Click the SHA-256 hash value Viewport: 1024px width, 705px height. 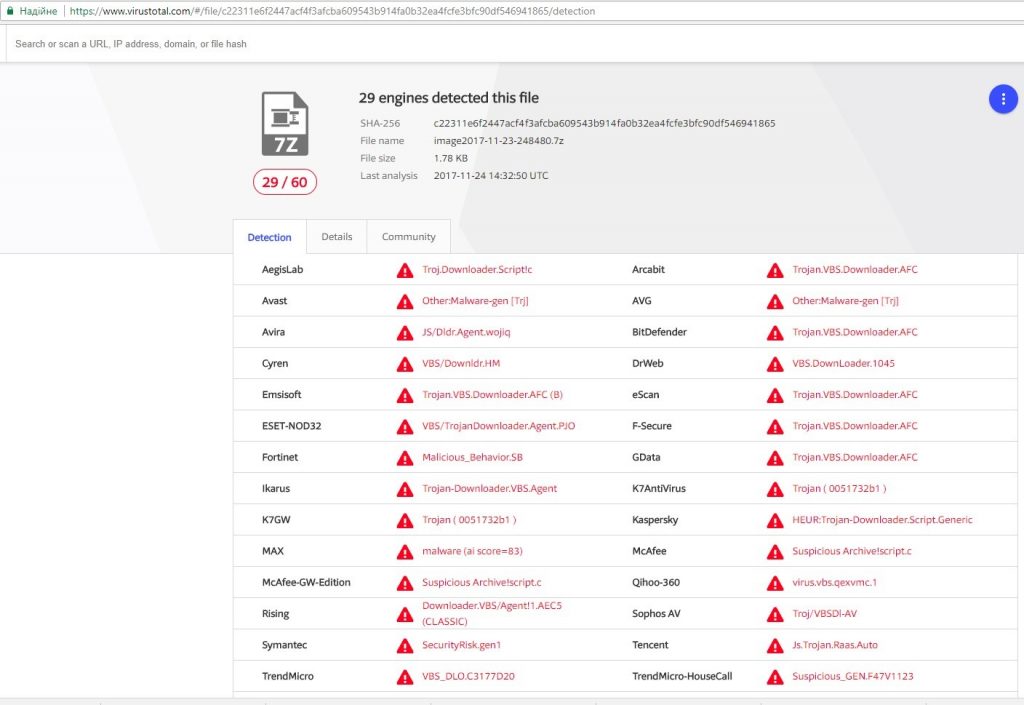[604, 123]
